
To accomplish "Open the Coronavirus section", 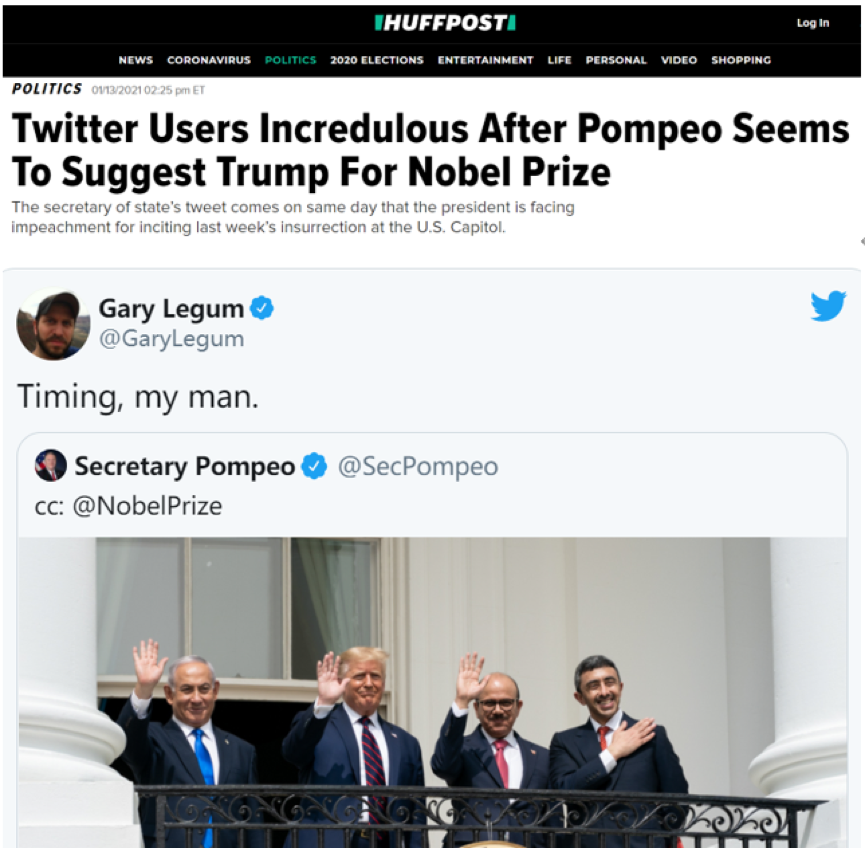I will (x=209, y=60).
